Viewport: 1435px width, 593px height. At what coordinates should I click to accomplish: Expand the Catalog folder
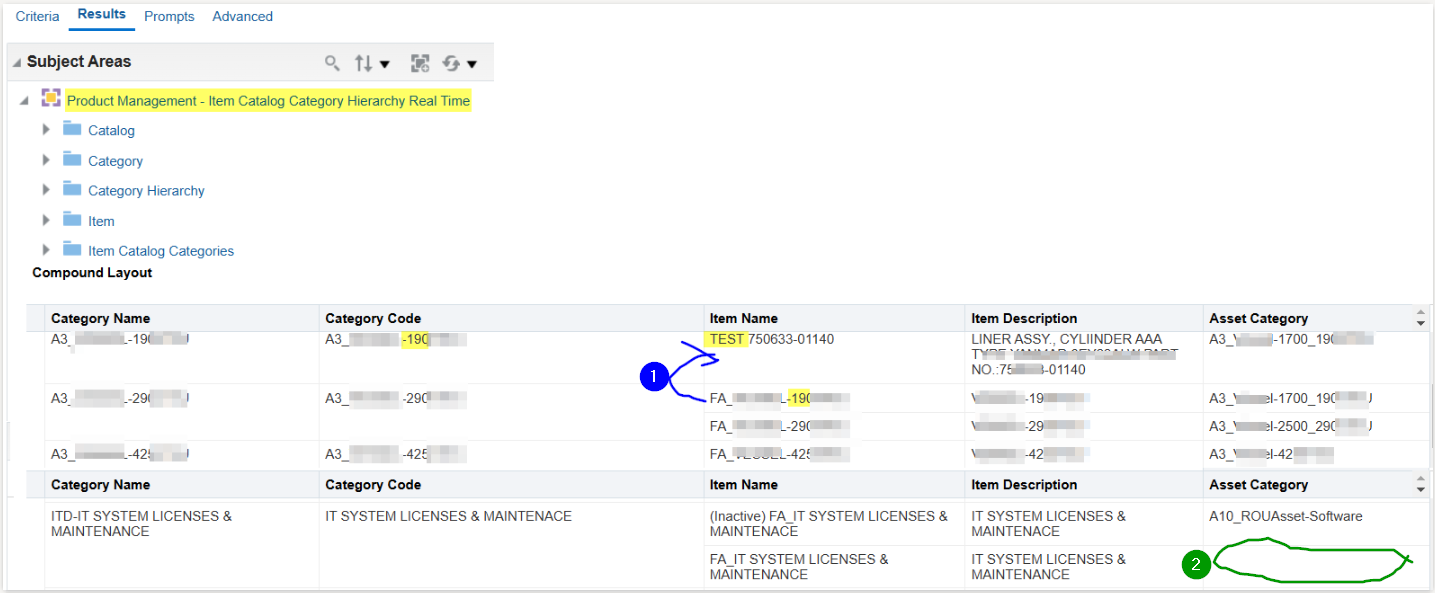[x=46, y=130]
